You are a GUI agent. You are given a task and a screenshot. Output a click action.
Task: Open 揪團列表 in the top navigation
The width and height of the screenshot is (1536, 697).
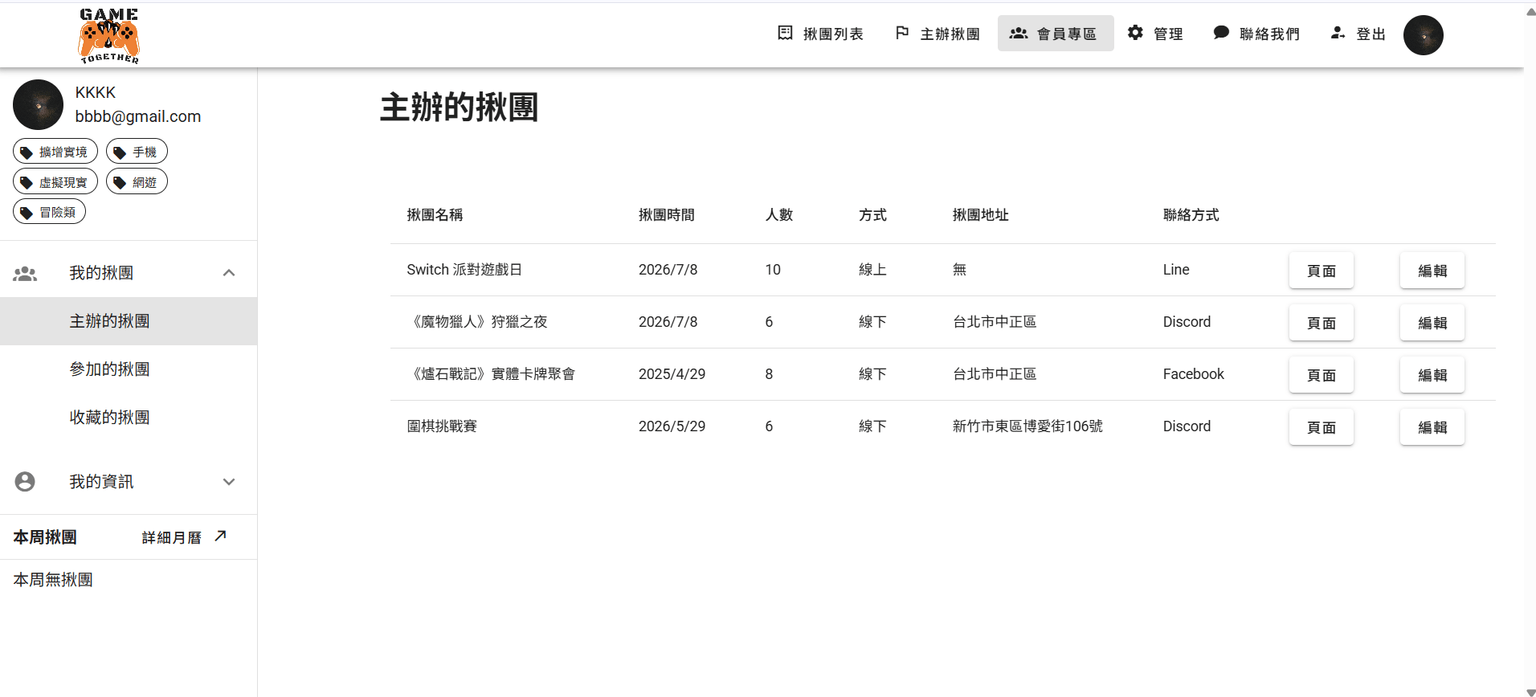tap(821, 33)
